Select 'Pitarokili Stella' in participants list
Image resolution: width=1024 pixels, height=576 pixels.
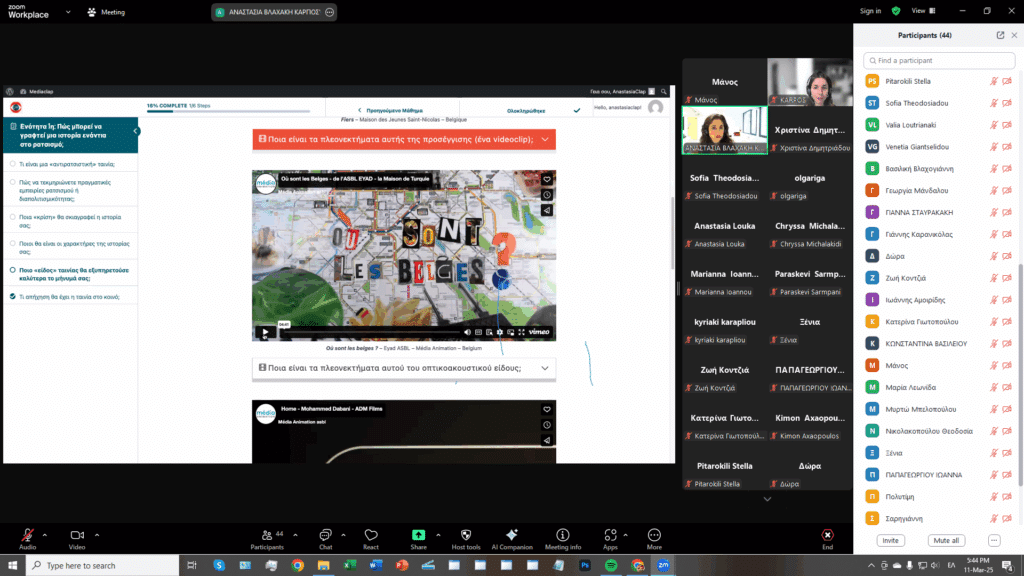(939, 82)
